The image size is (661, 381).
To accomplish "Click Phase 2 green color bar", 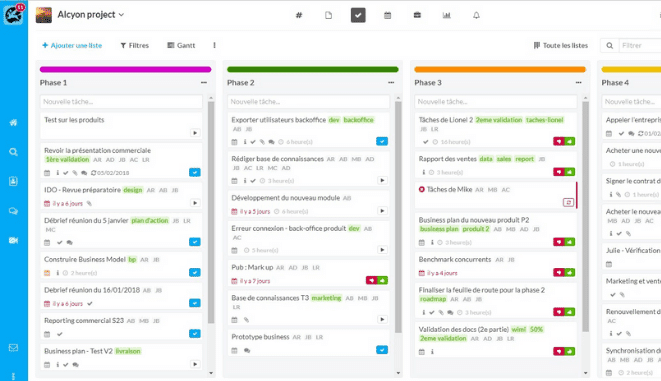I will (312, 70).
